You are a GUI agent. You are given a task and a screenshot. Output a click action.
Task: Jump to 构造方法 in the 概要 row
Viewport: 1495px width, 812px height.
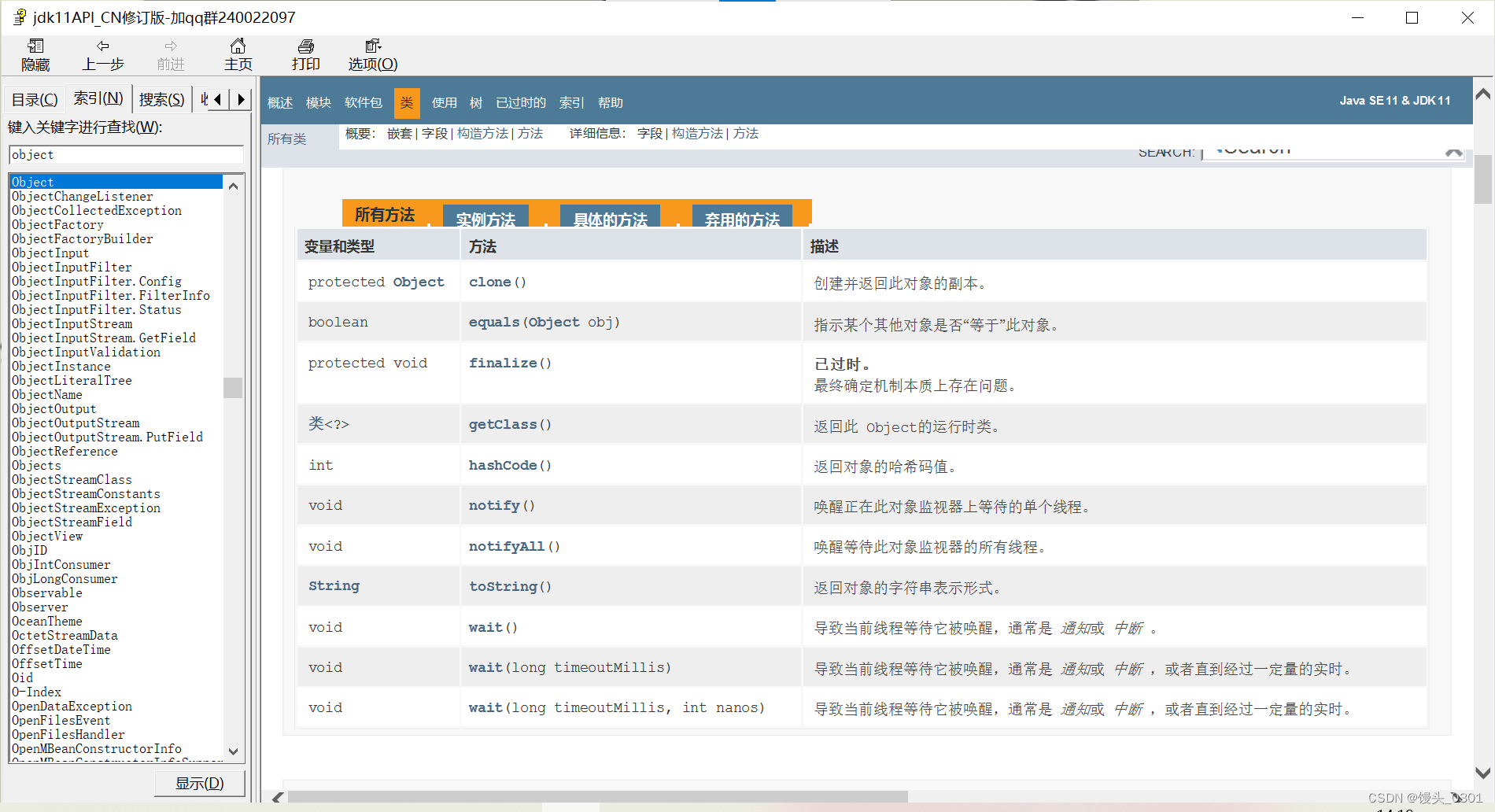tap(482, 134)
